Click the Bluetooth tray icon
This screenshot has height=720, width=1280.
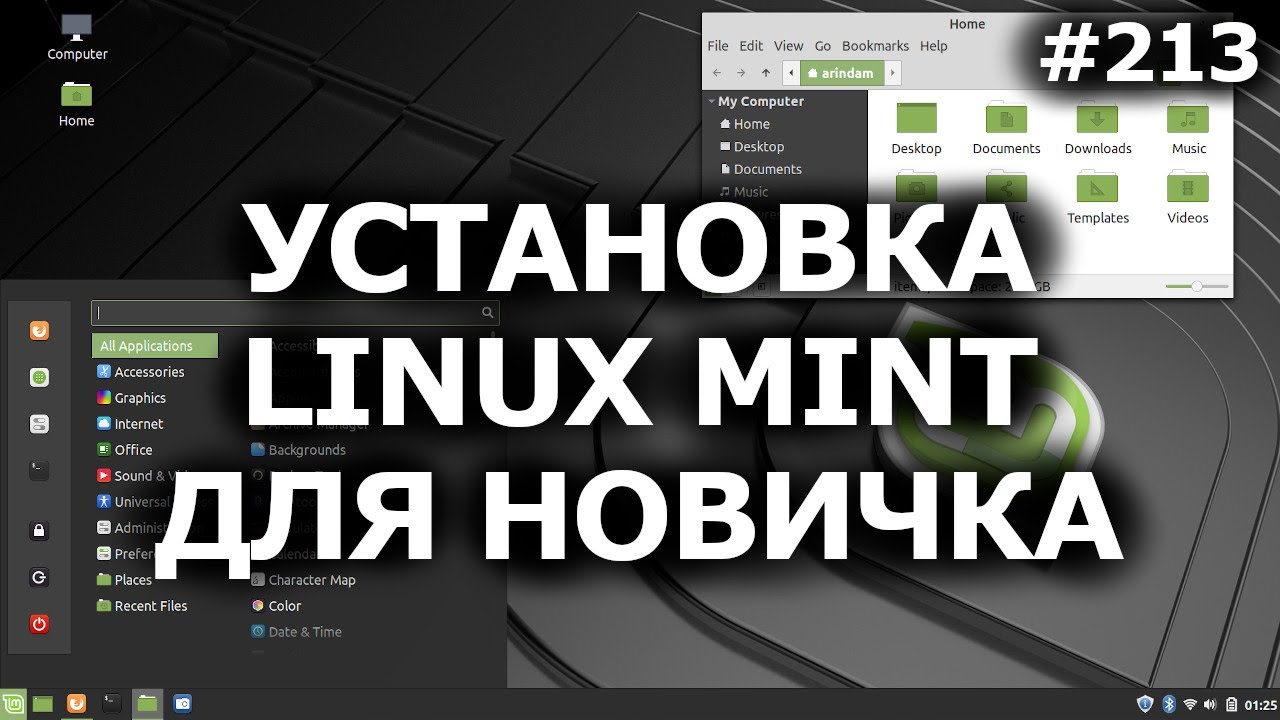click(1168, 704)
